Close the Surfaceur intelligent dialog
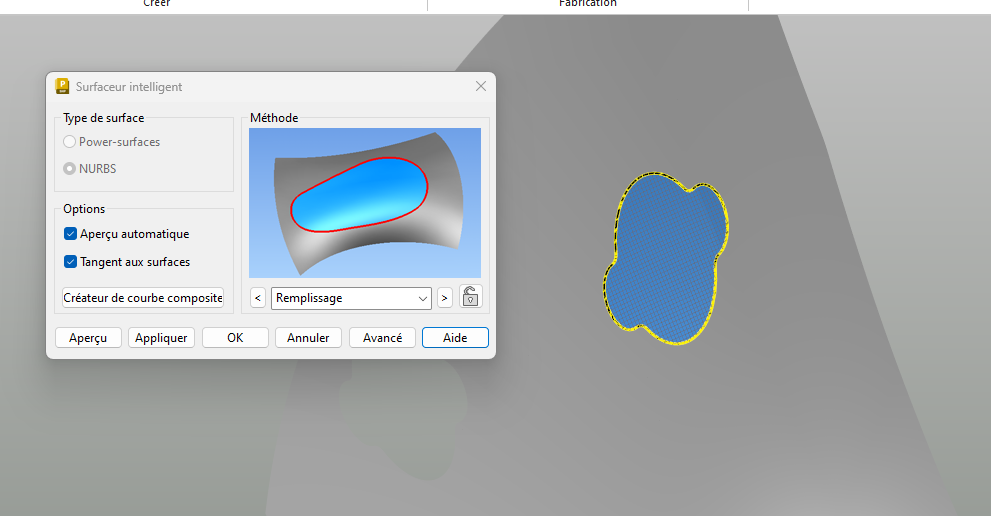 coord(481,87)
